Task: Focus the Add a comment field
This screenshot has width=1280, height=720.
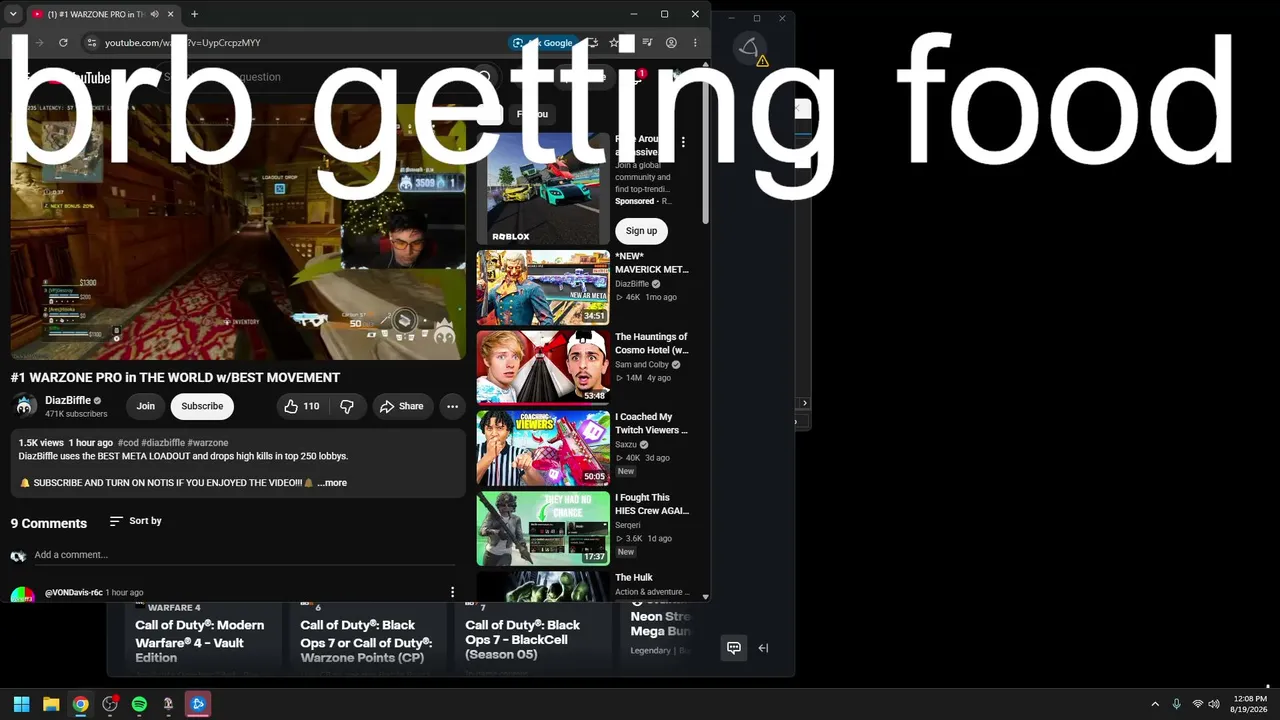Action: 244,555
